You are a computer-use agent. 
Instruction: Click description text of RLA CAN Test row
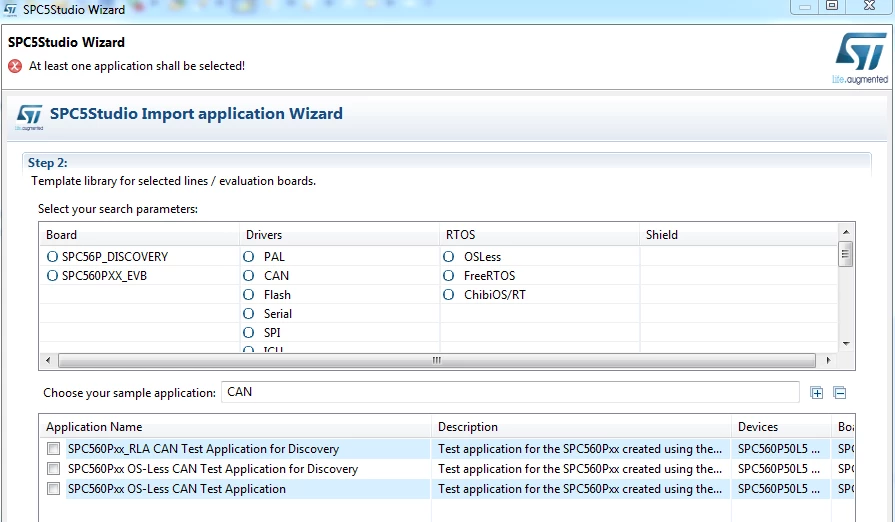click(x=579, y=449)
